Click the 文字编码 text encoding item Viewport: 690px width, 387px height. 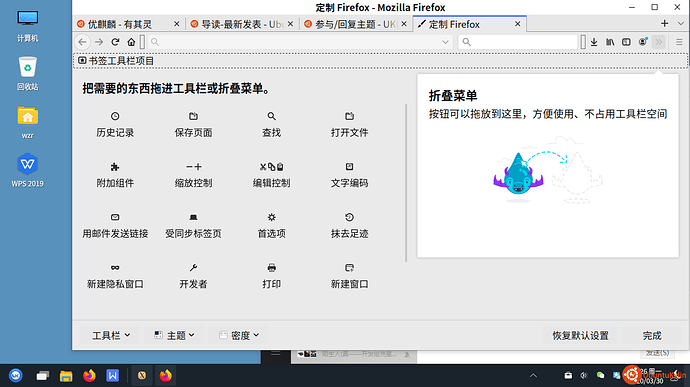pyautogui.click(x=349, y=175)
